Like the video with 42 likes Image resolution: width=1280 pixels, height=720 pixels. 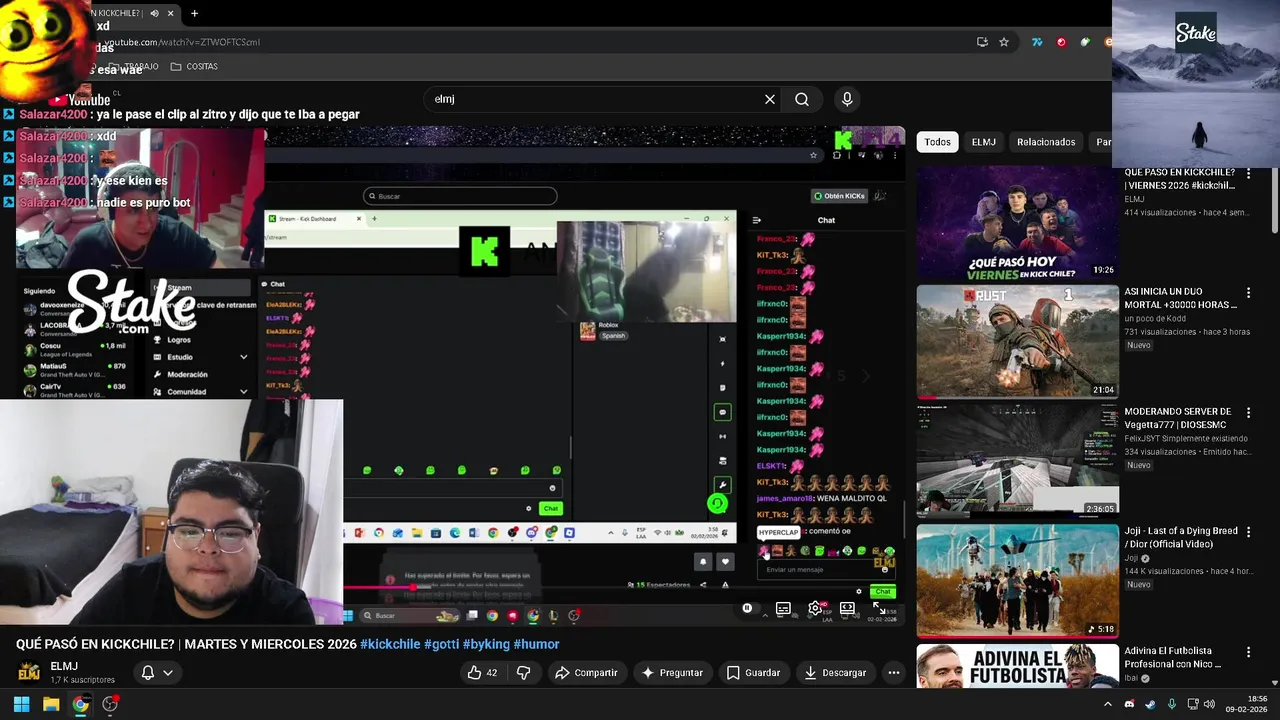(x=482, y=673)
